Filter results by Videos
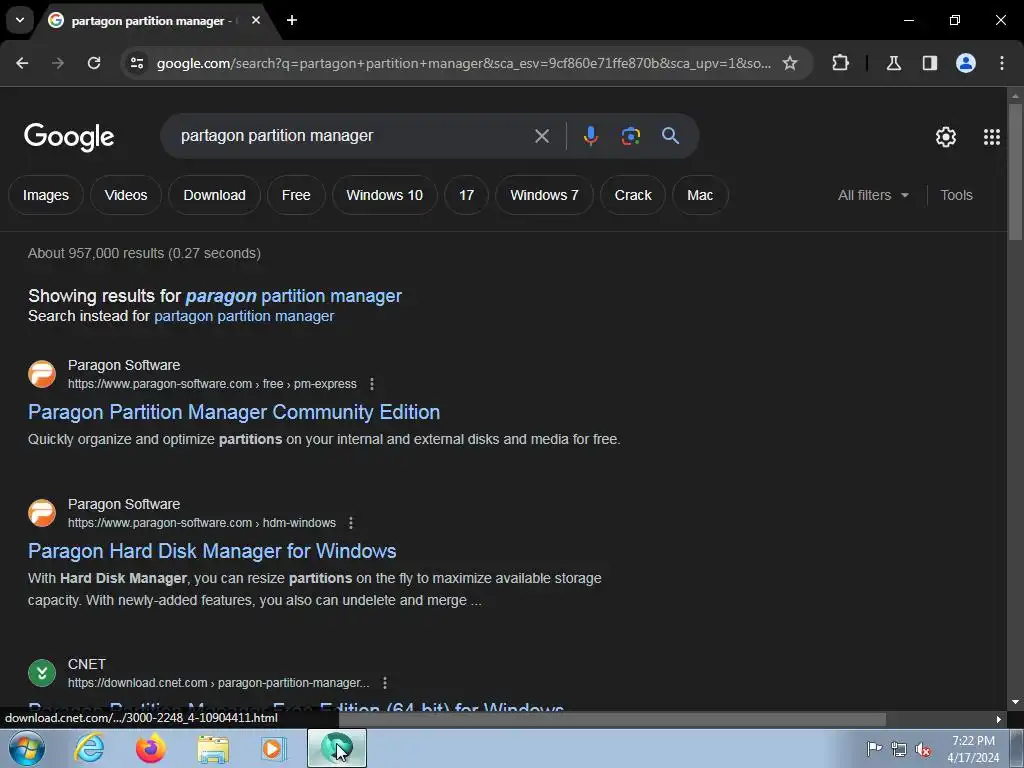The height and width of the screenshot is (768, 1024). point(125,195)
